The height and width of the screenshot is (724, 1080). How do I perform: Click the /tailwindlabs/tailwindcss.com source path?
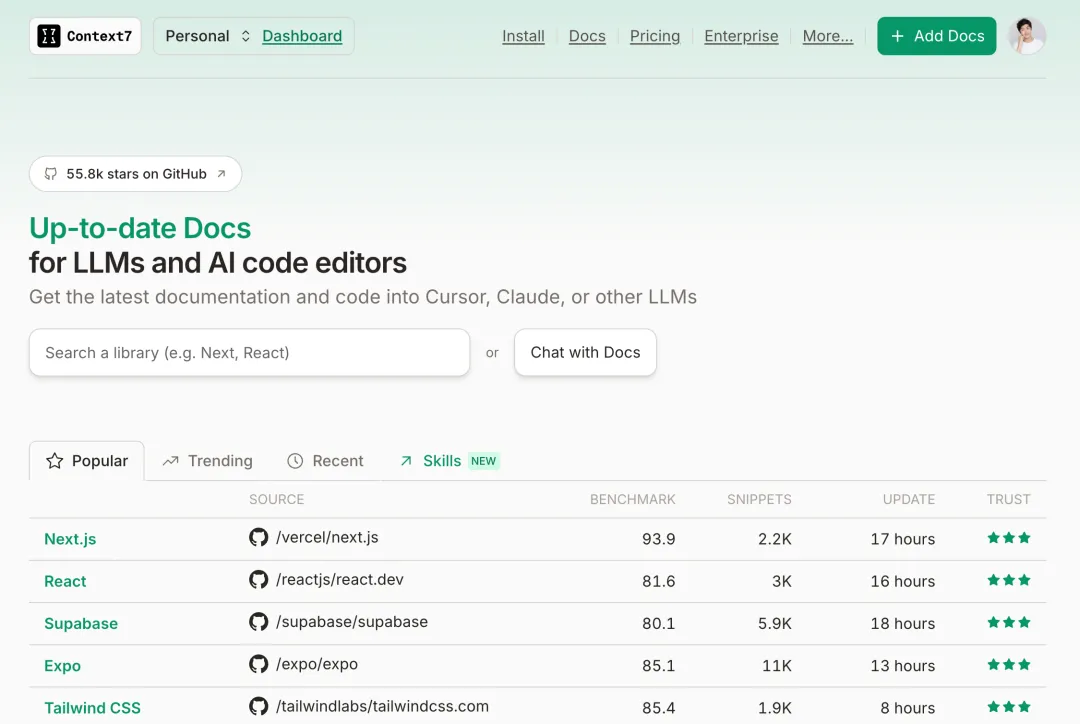pyautogui.click(x=382, y=706)
